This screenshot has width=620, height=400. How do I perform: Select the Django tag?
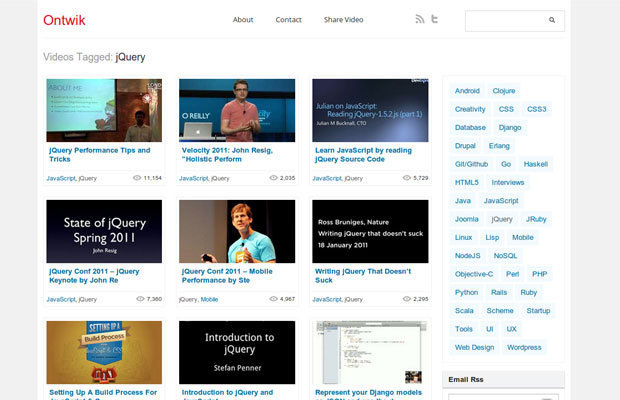tap(510, 127)
